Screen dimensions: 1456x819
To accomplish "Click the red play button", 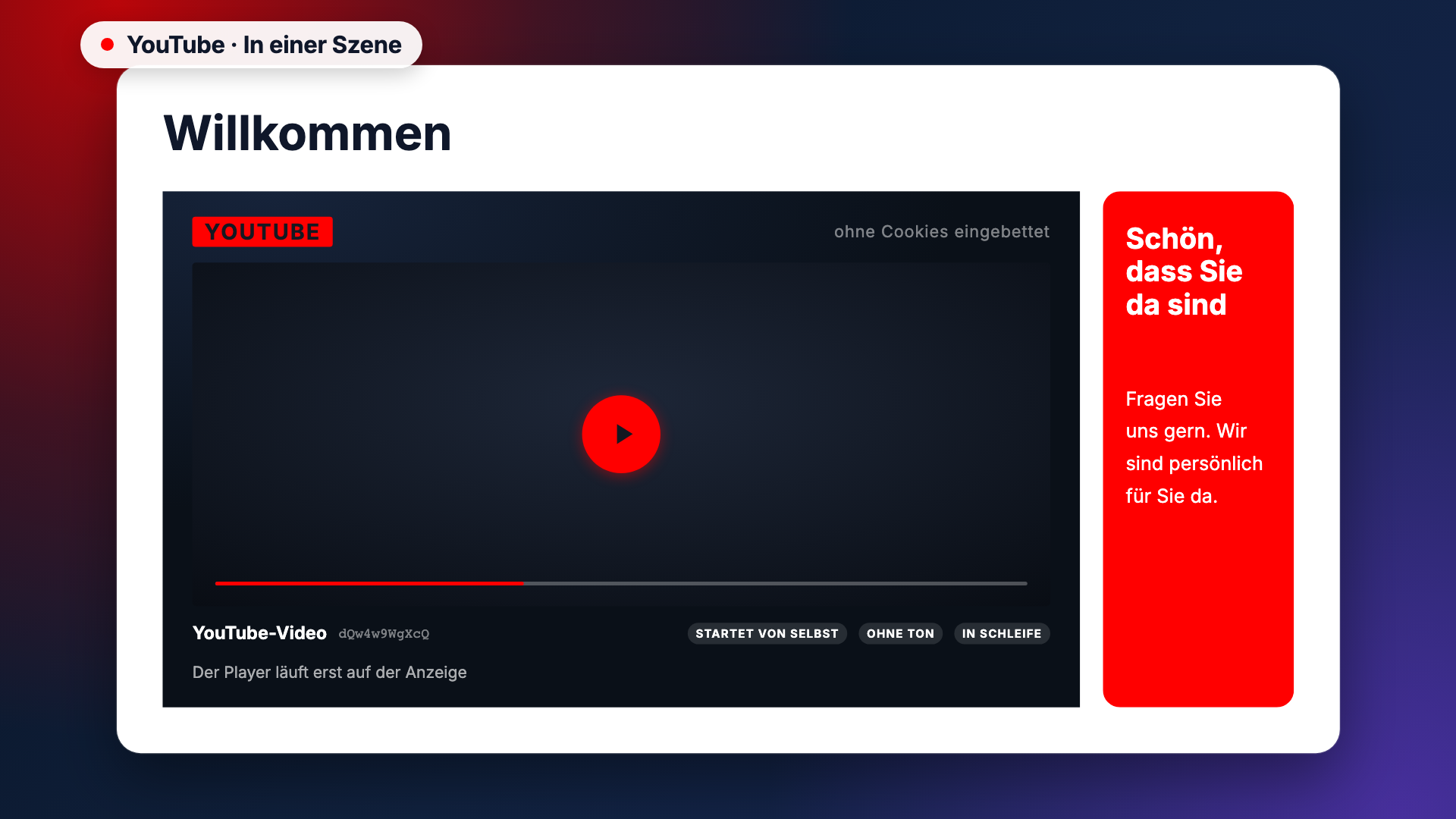I will 621,434.
